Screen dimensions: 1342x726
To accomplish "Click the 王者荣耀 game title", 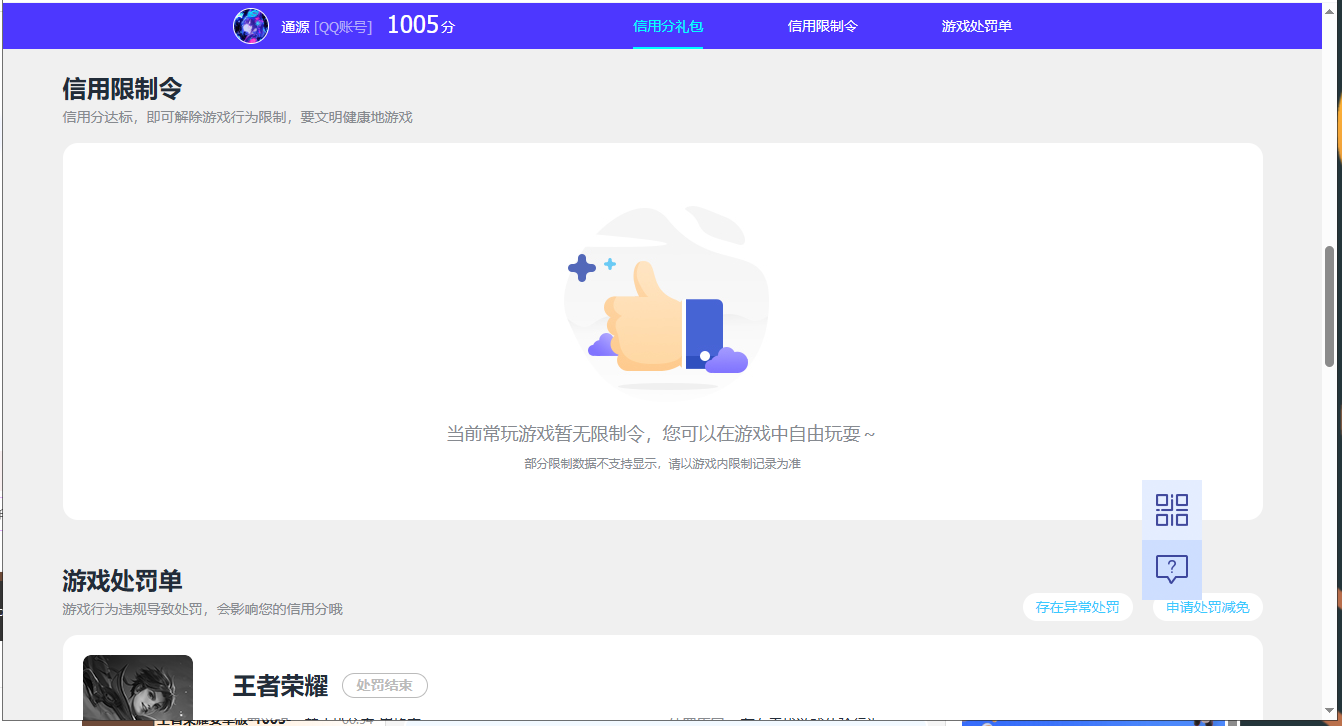I will click(x=280, y=686).
